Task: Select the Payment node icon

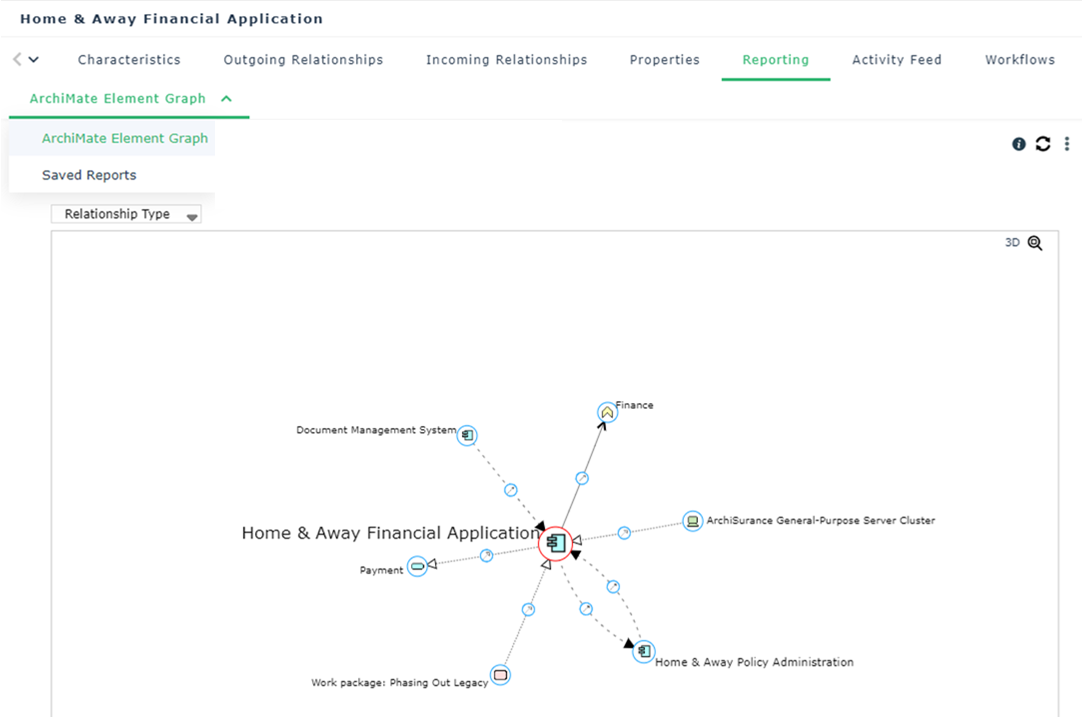Action: click(x=418, y=566)
